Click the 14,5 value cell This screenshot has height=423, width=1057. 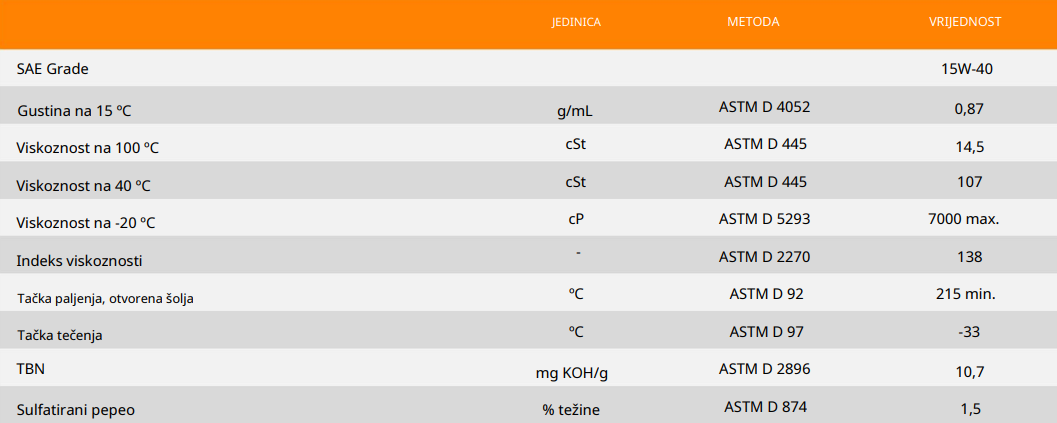coord(970,147)
